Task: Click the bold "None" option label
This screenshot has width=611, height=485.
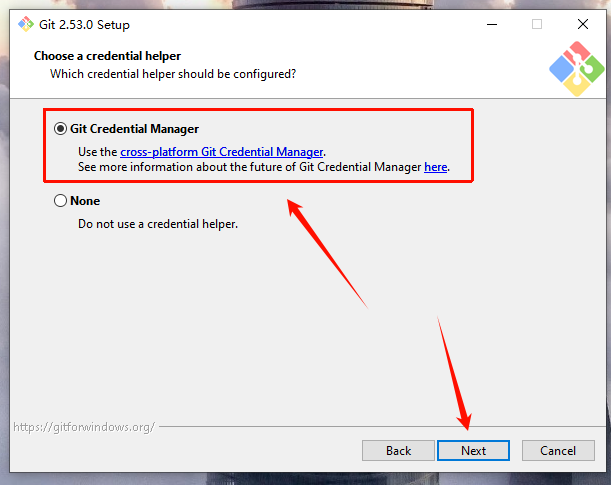Action: tap(85, 201)
